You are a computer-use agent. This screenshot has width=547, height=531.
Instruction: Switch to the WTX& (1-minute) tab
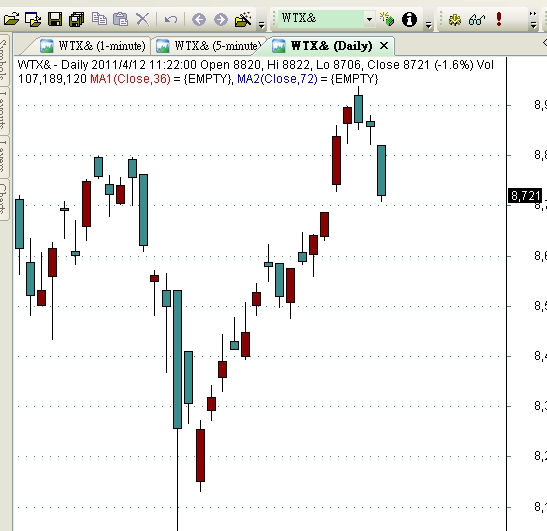tap(92, 46)
